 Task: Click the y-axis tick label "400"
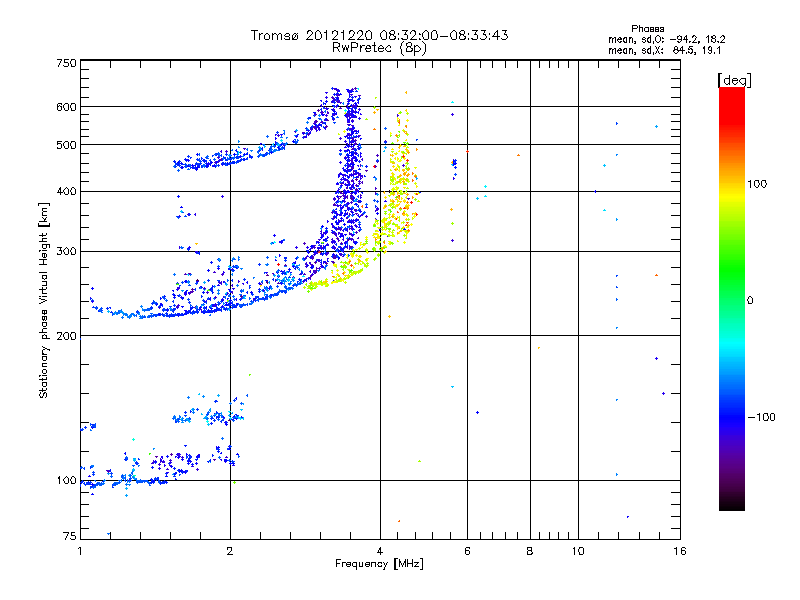pyautogui.click(x=67, y=191)
